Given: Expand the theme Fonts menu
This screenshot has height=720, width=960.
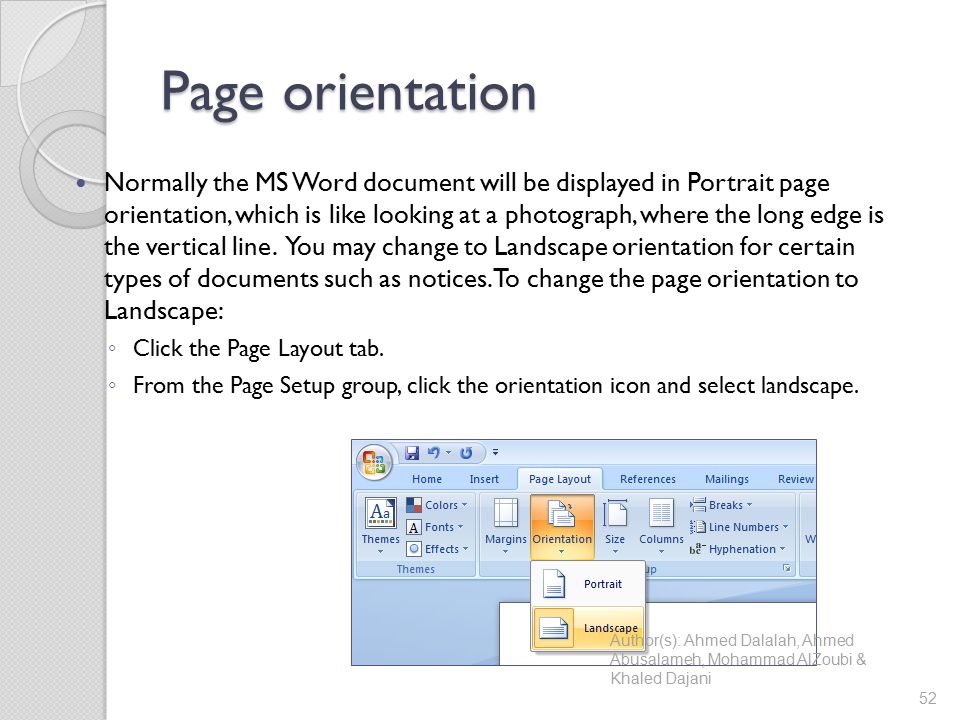Looking at the screenshot, I should [435, 527].
